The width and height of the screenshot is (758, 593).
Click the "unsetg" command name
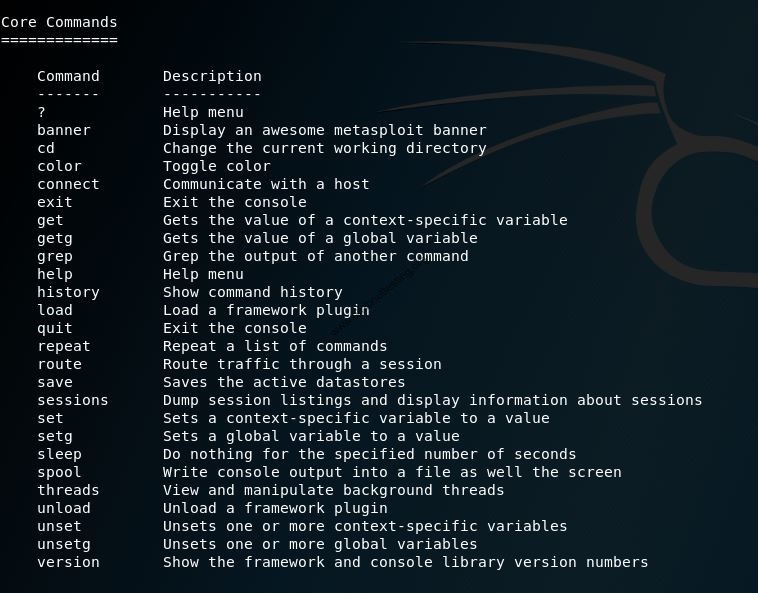point(64,544)
